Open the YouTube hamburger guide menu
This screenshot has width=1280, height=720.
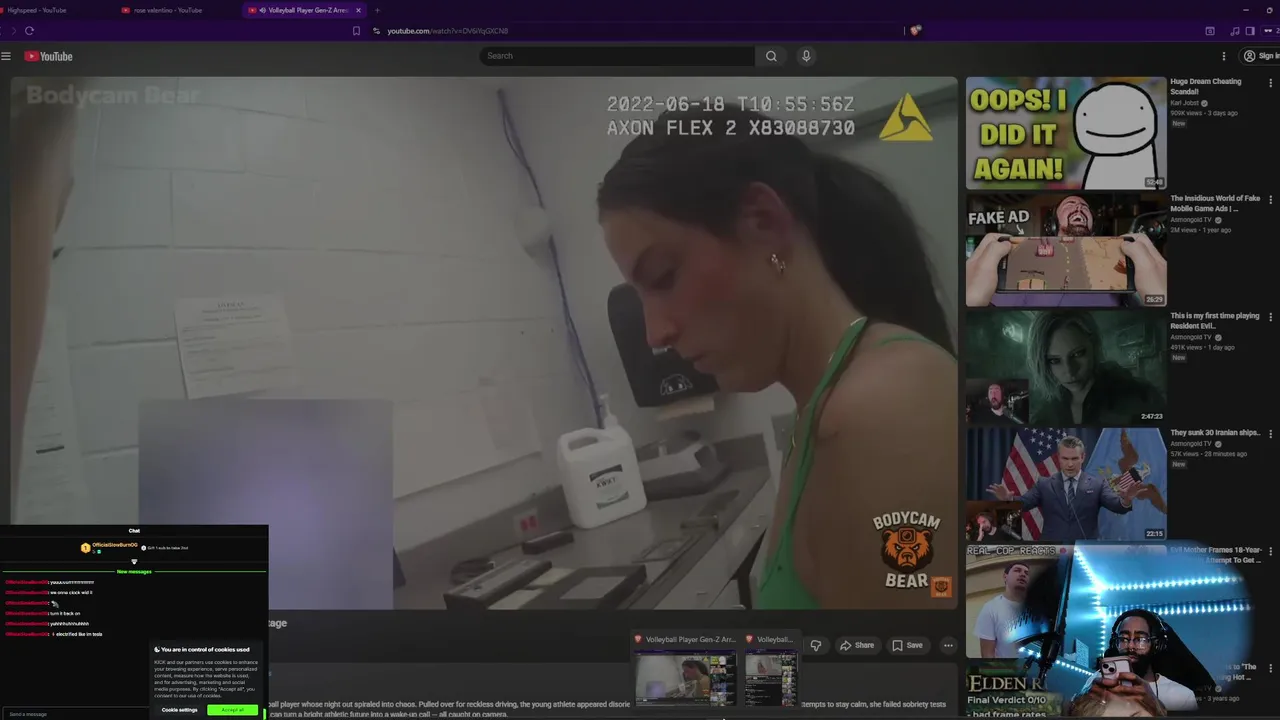pos(6,56)
